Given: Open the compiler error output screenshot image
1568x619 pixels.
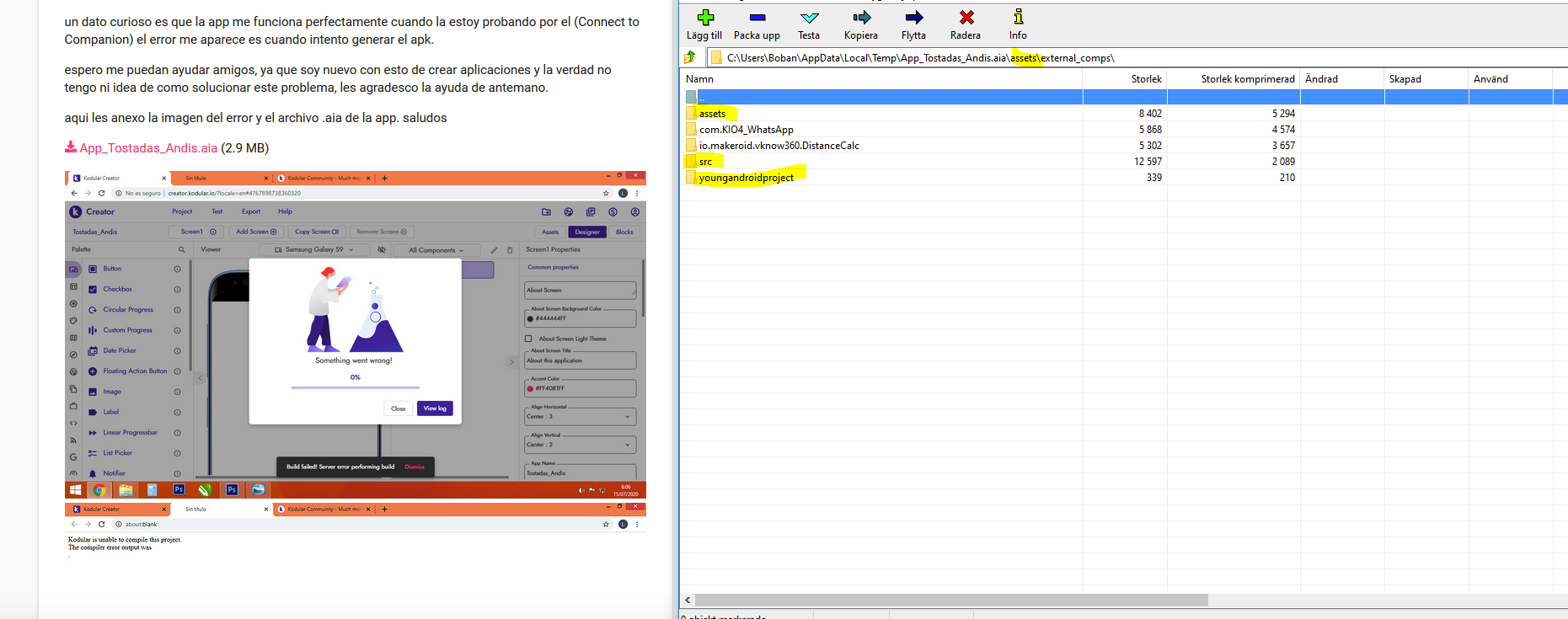Looking at the screenshot, I should (356, 531).
